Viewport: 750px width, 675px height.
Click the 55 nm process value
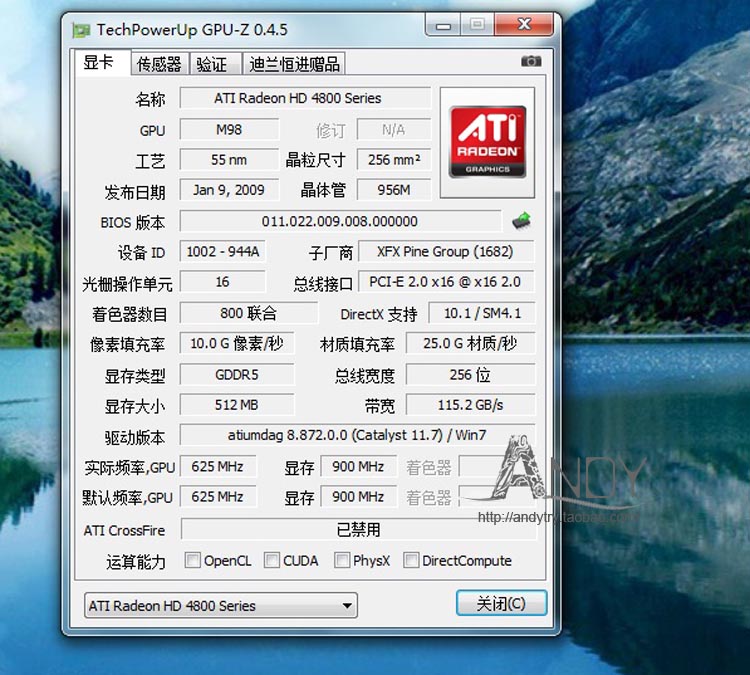click(229, 160)
